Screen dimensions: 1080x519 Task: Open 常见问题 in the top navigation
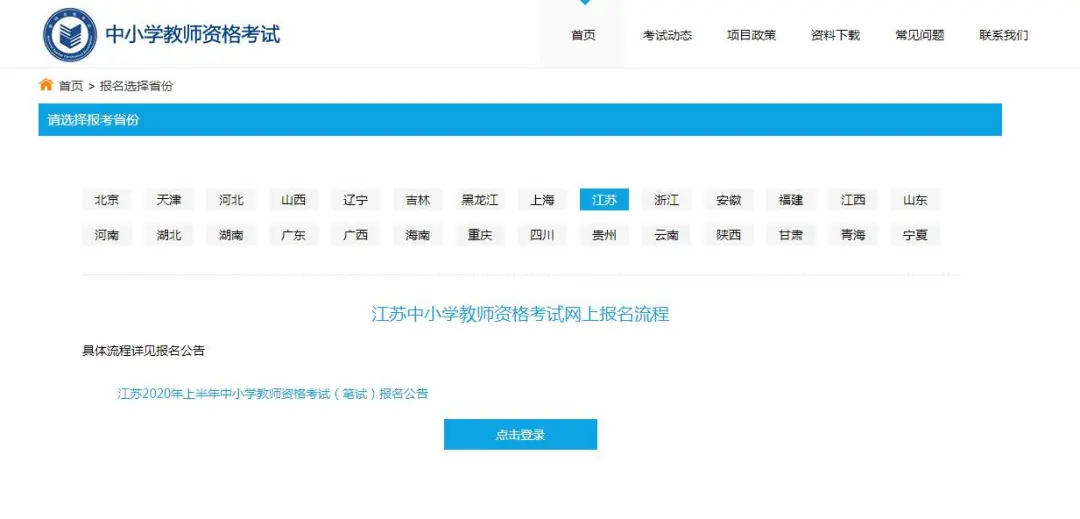tap(919, 35)
